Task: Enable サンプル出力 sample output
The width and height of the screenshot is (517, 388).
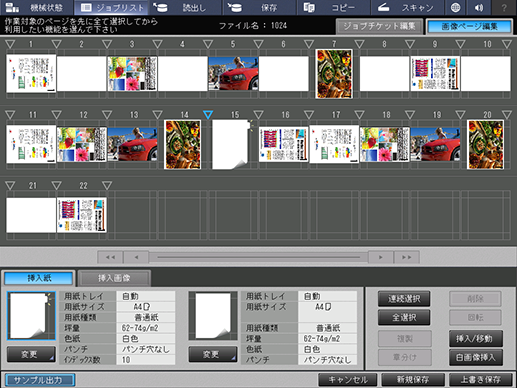Action: pos(40,380)
